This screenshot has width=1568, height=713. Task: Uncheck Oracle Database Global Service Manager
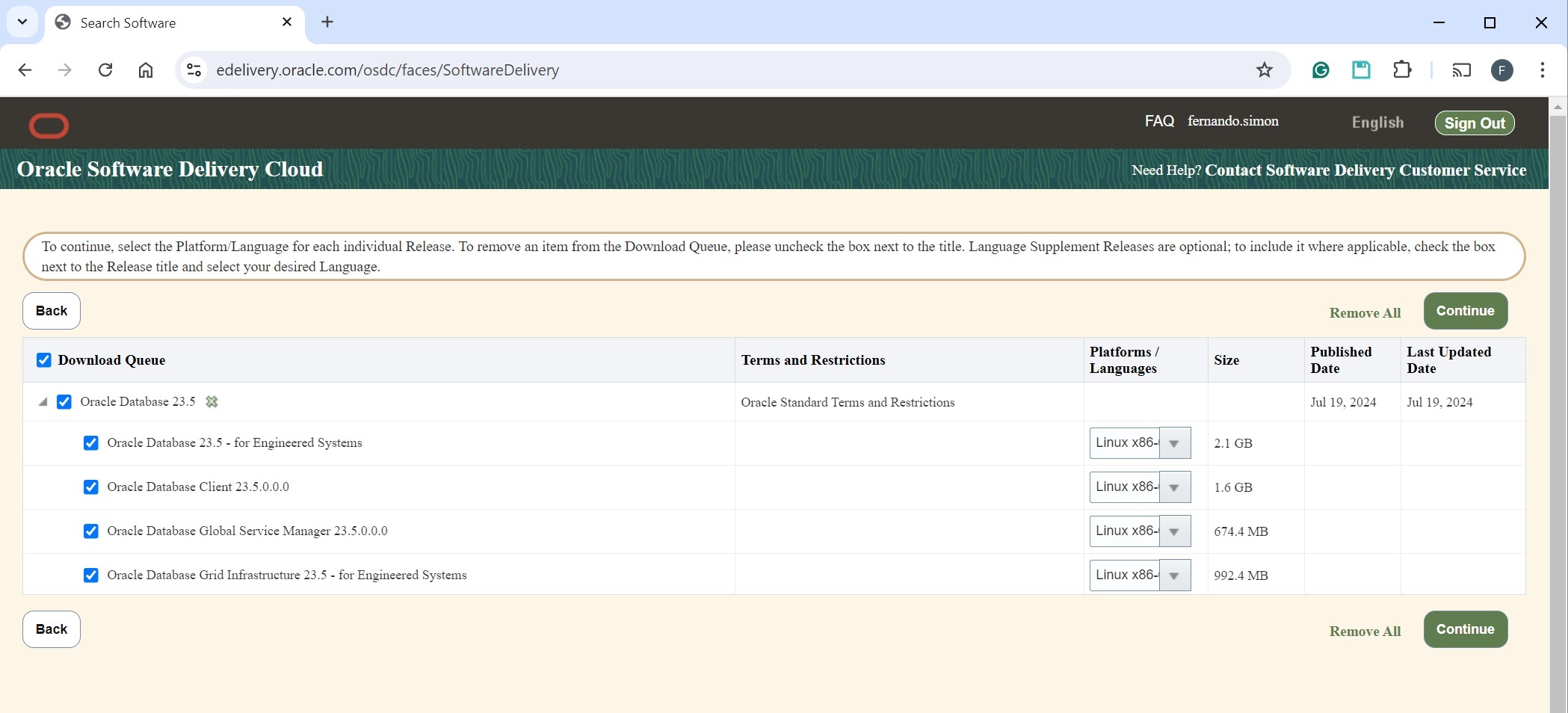[91, 531]
